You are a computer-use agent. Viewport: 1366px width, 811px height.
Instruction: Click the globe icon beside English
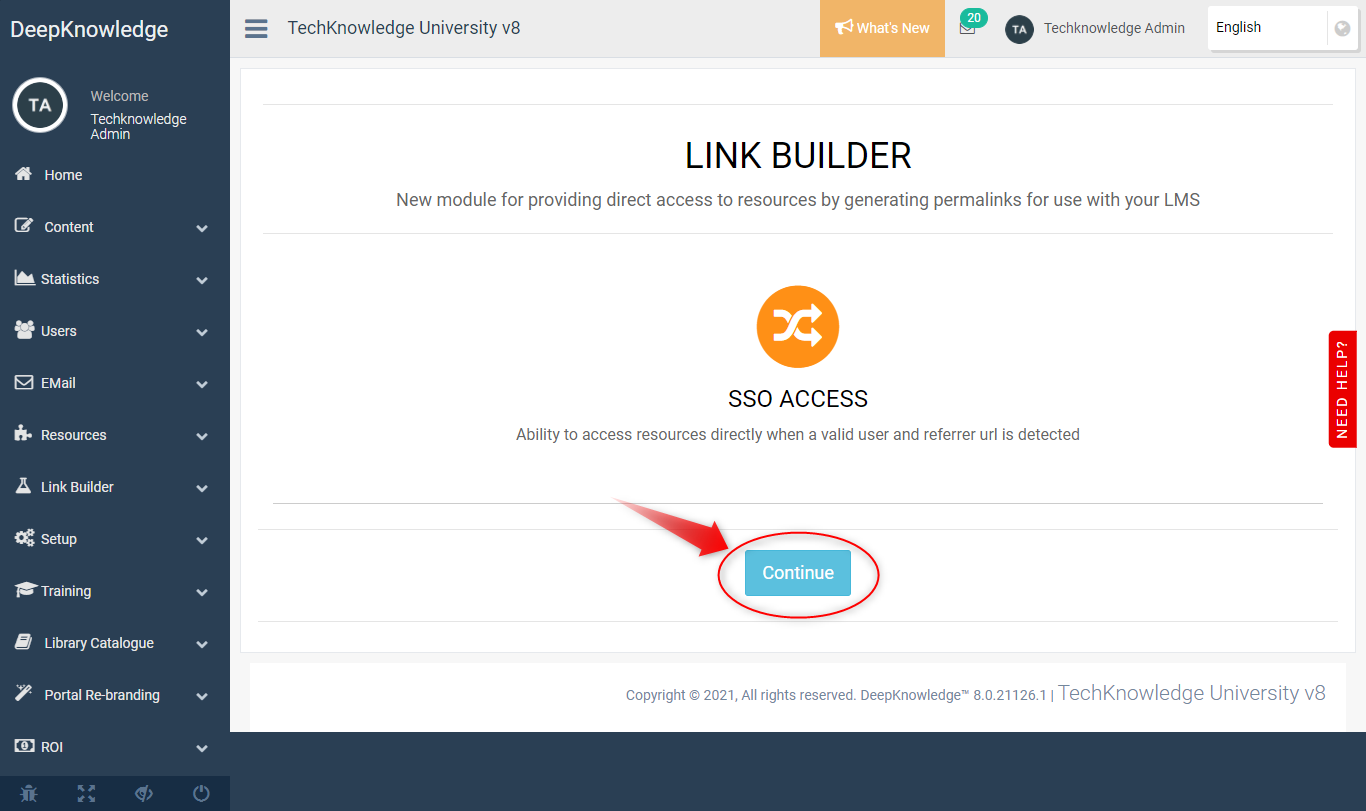1342,28
